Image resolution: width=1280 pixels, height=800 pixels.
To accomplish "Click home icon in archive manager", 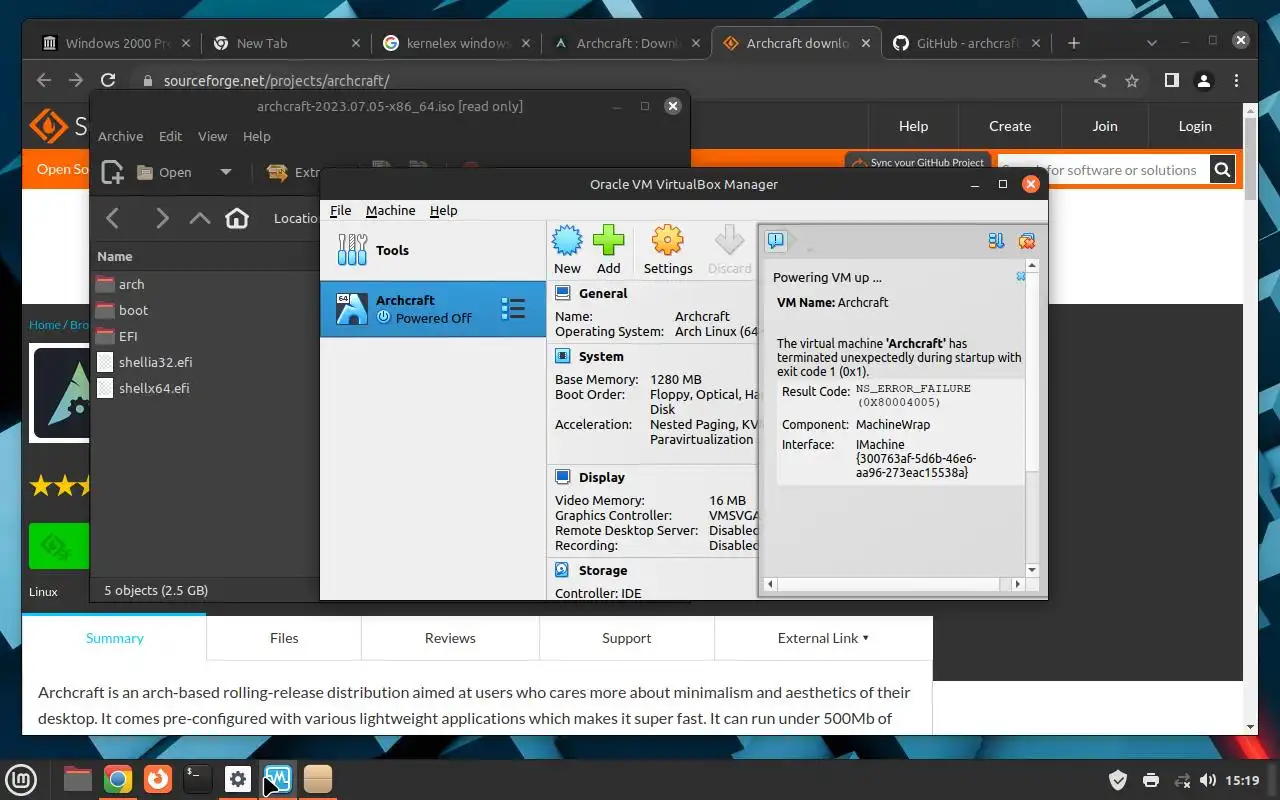I will click(x=237, y=218).
